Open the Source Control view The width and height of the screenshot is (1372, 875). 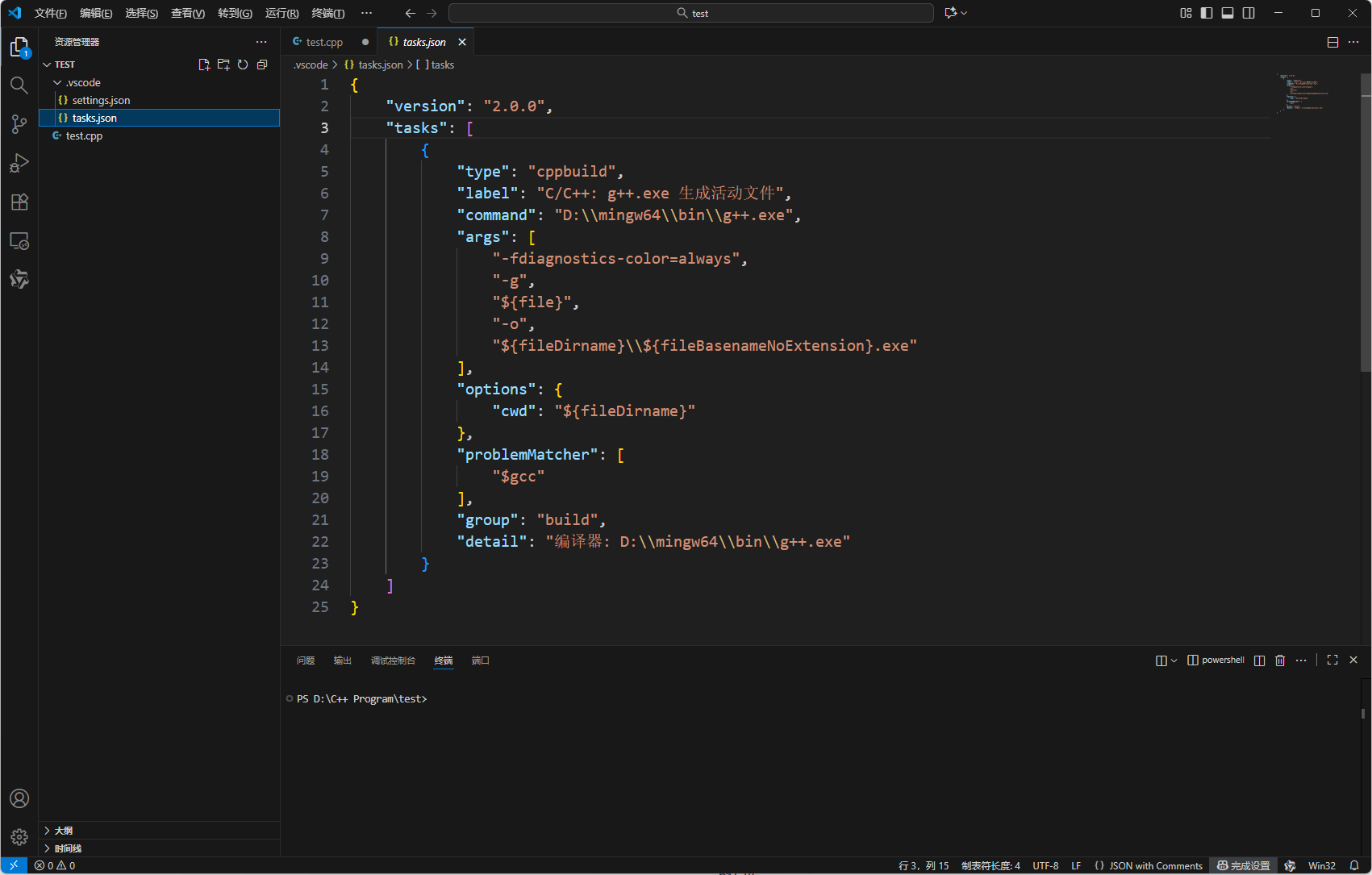pos(19,124)
